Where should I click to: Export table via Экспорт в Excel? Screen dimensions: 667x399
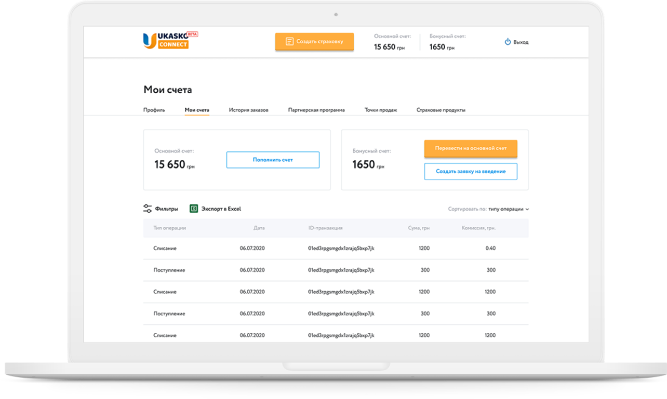[221, 209]
